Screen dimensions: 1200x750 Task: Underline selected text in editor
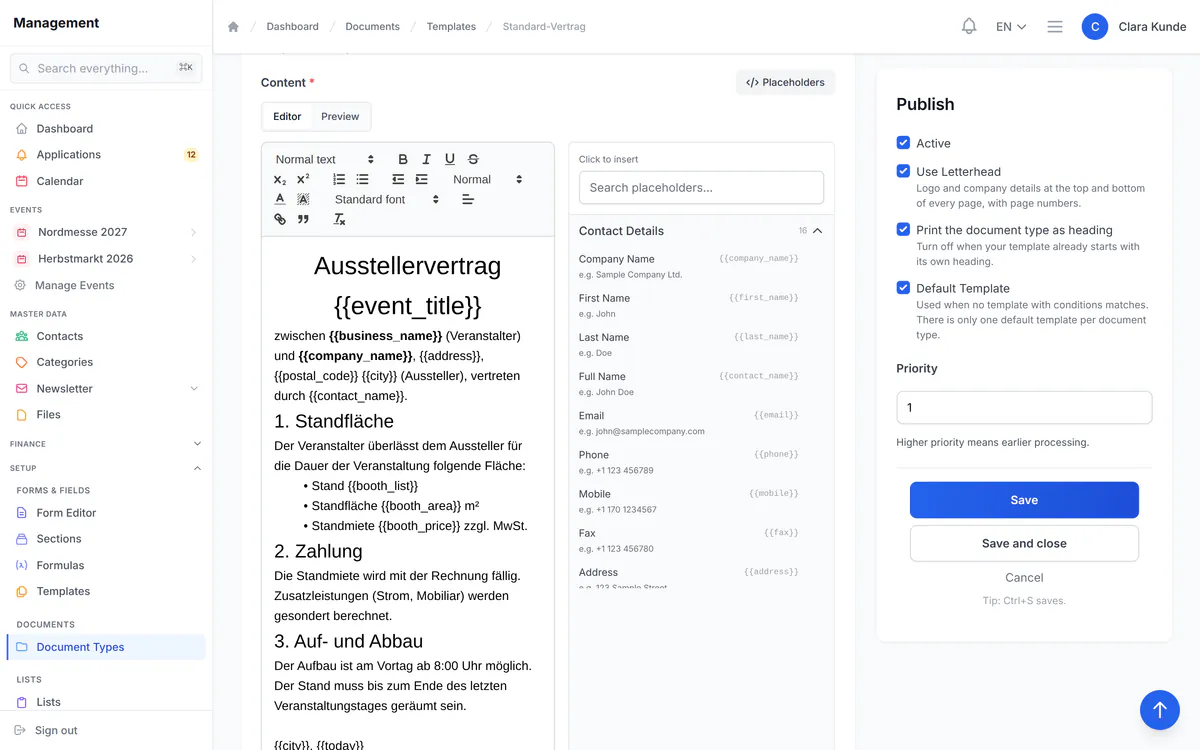click(x=450, y=159)
